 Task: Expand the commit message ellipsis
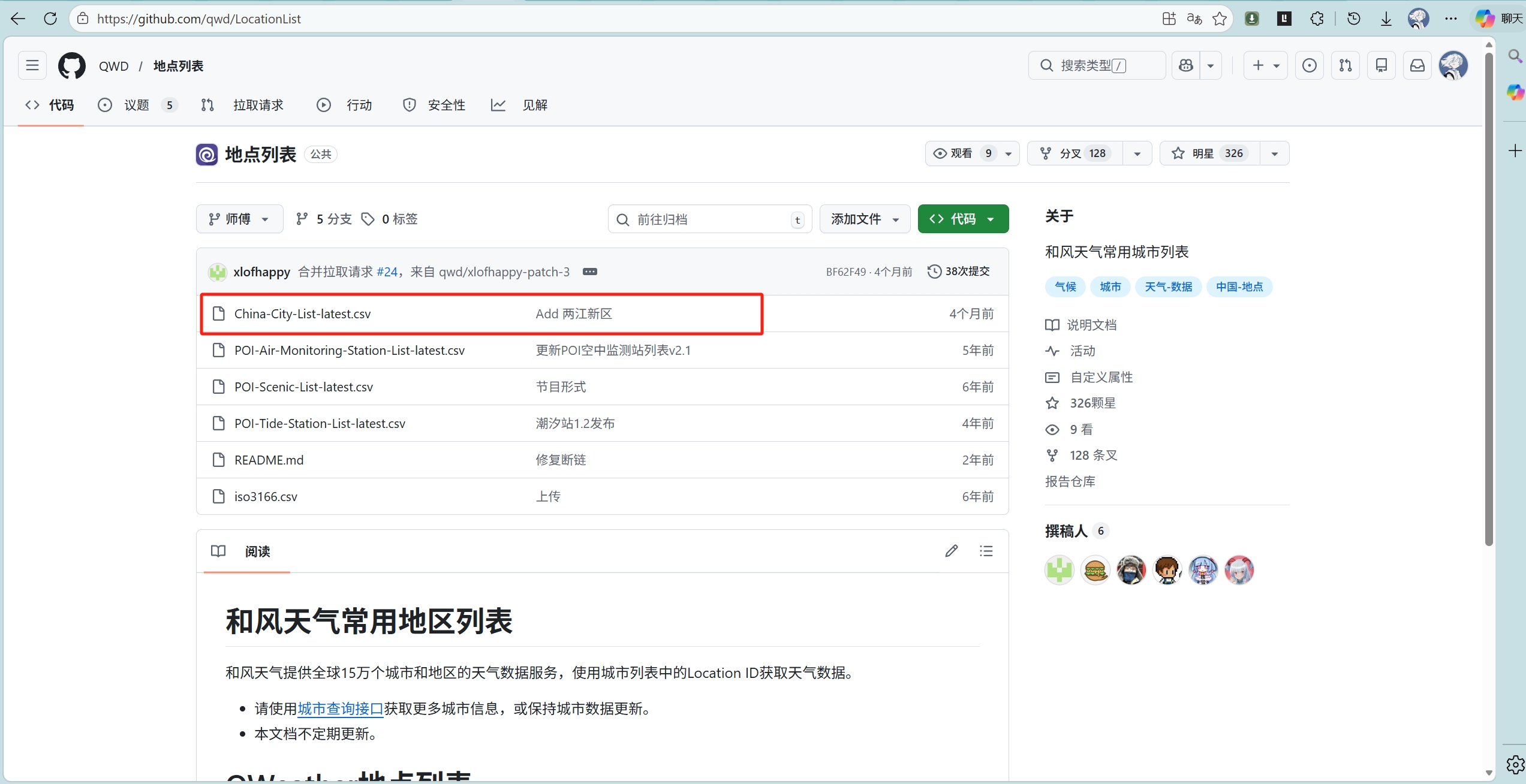[x=589, y=272]
